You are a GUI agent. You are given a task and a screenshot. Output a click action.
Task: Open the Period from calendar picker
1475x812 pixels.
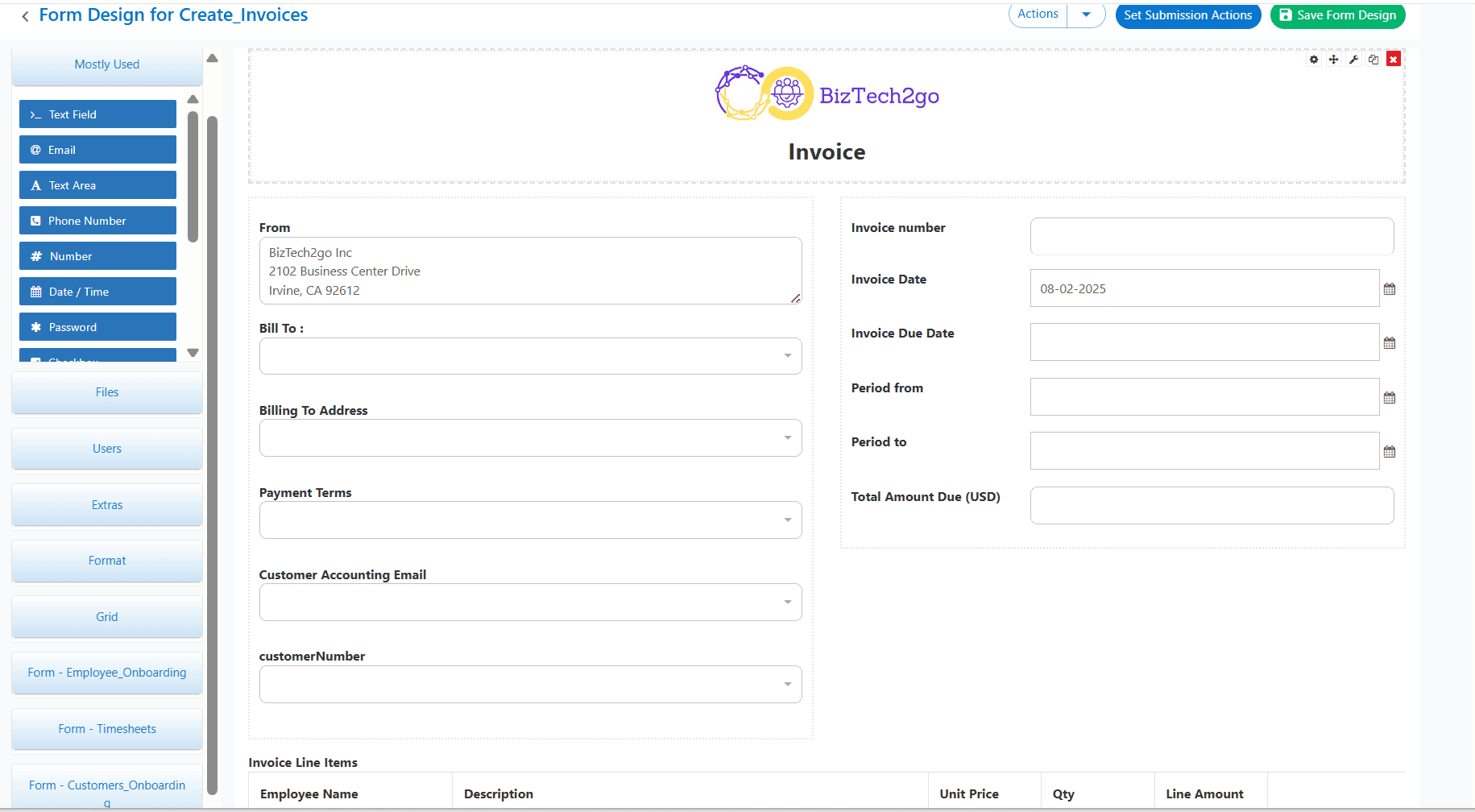1389,396
